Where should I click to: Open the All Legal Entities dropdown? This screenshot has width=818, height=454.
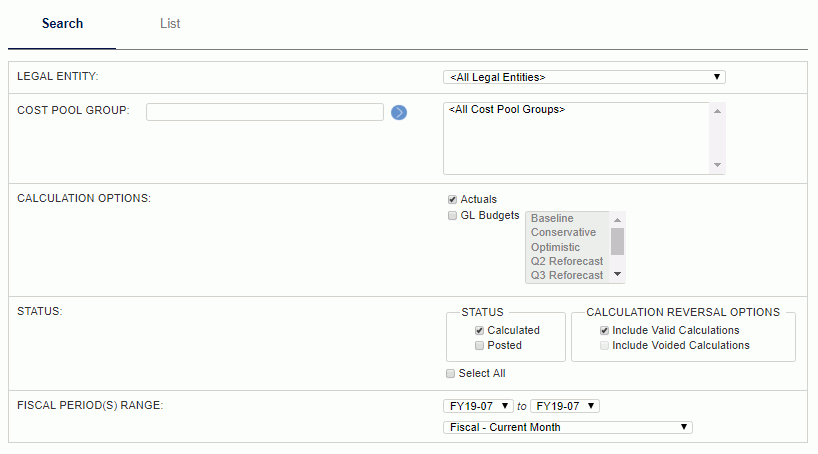pos(584,77)
